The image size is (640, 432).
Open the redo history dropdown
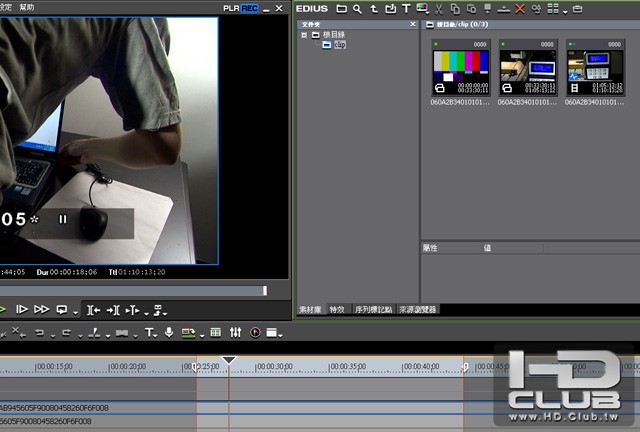(80, 336)
